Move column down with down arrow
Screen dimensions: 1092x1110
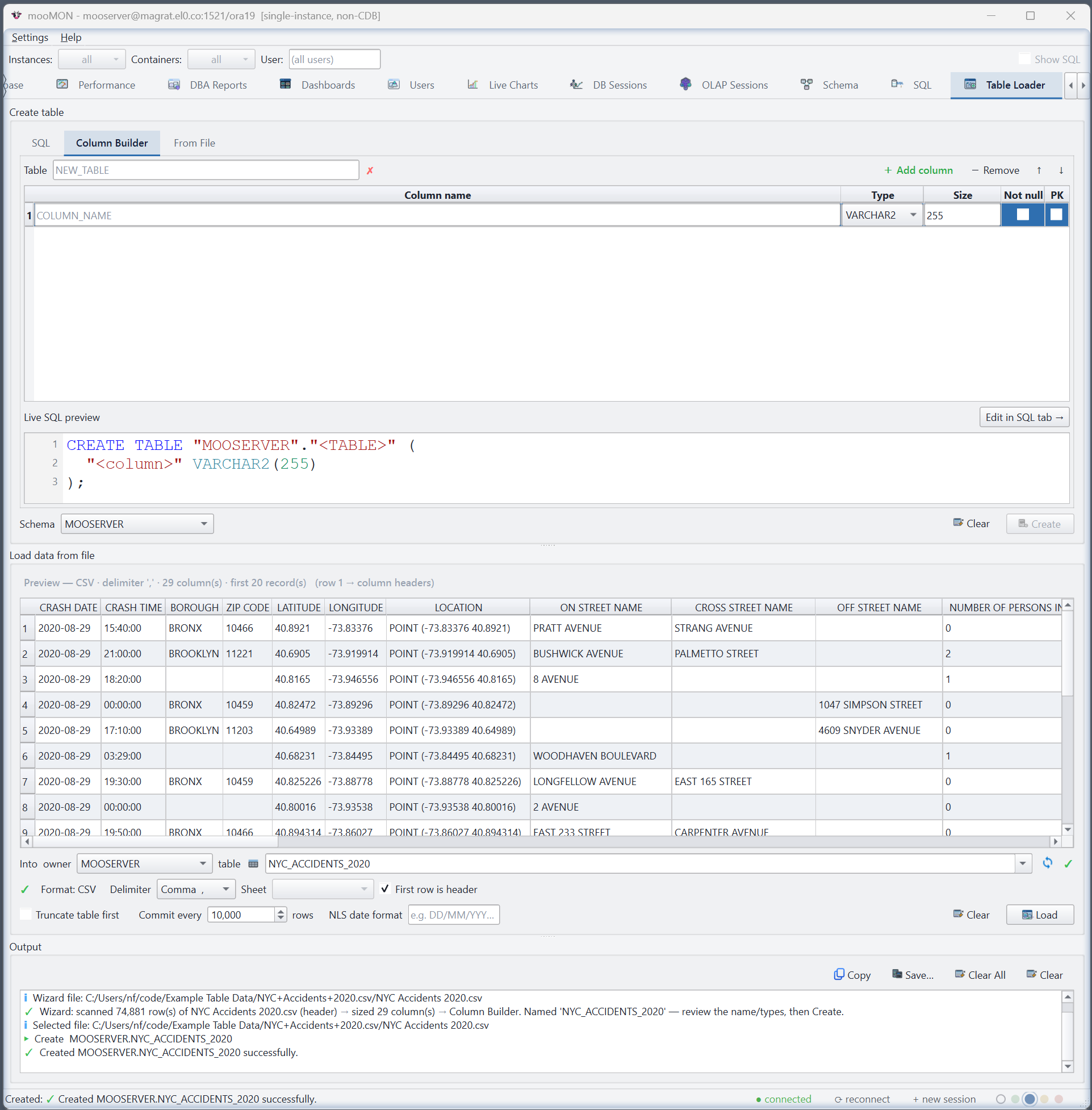1061,170
